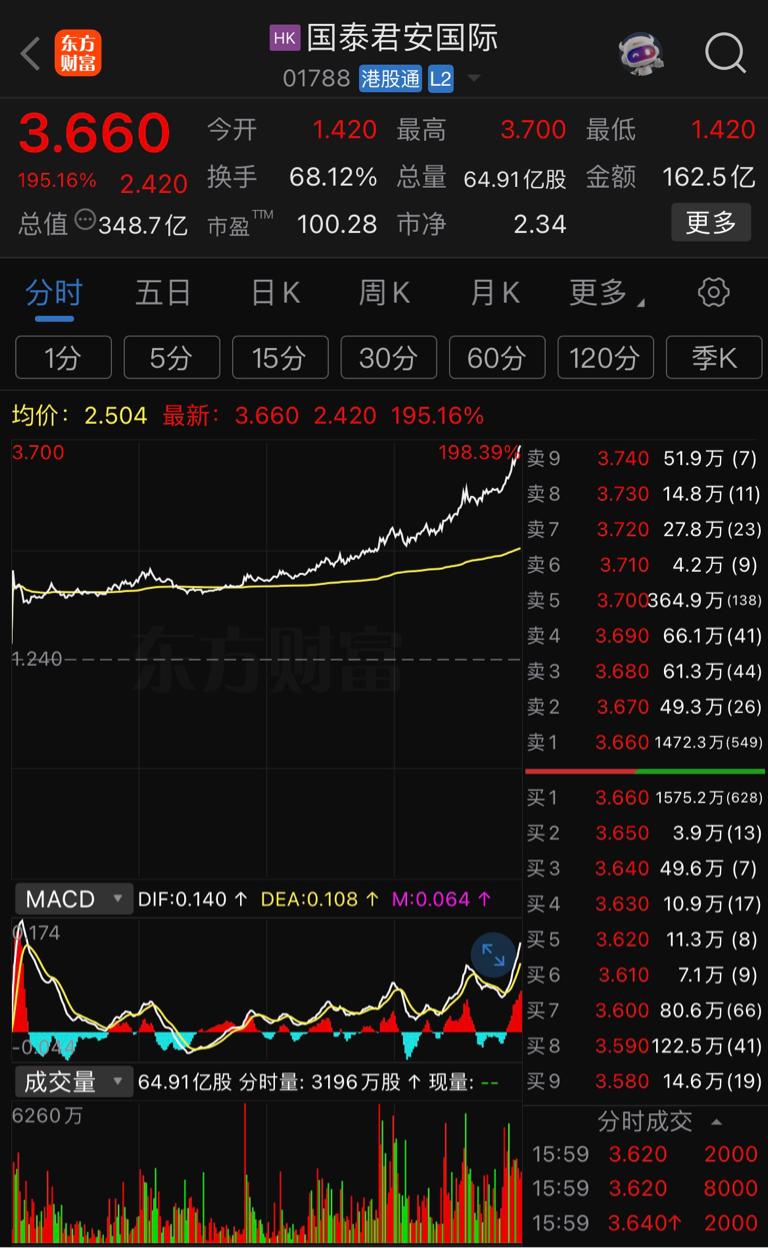The height and width of the screenshot is (1248, 768).
Task: Tap the 金额 162.5亿 value
Action: point(709,178)
